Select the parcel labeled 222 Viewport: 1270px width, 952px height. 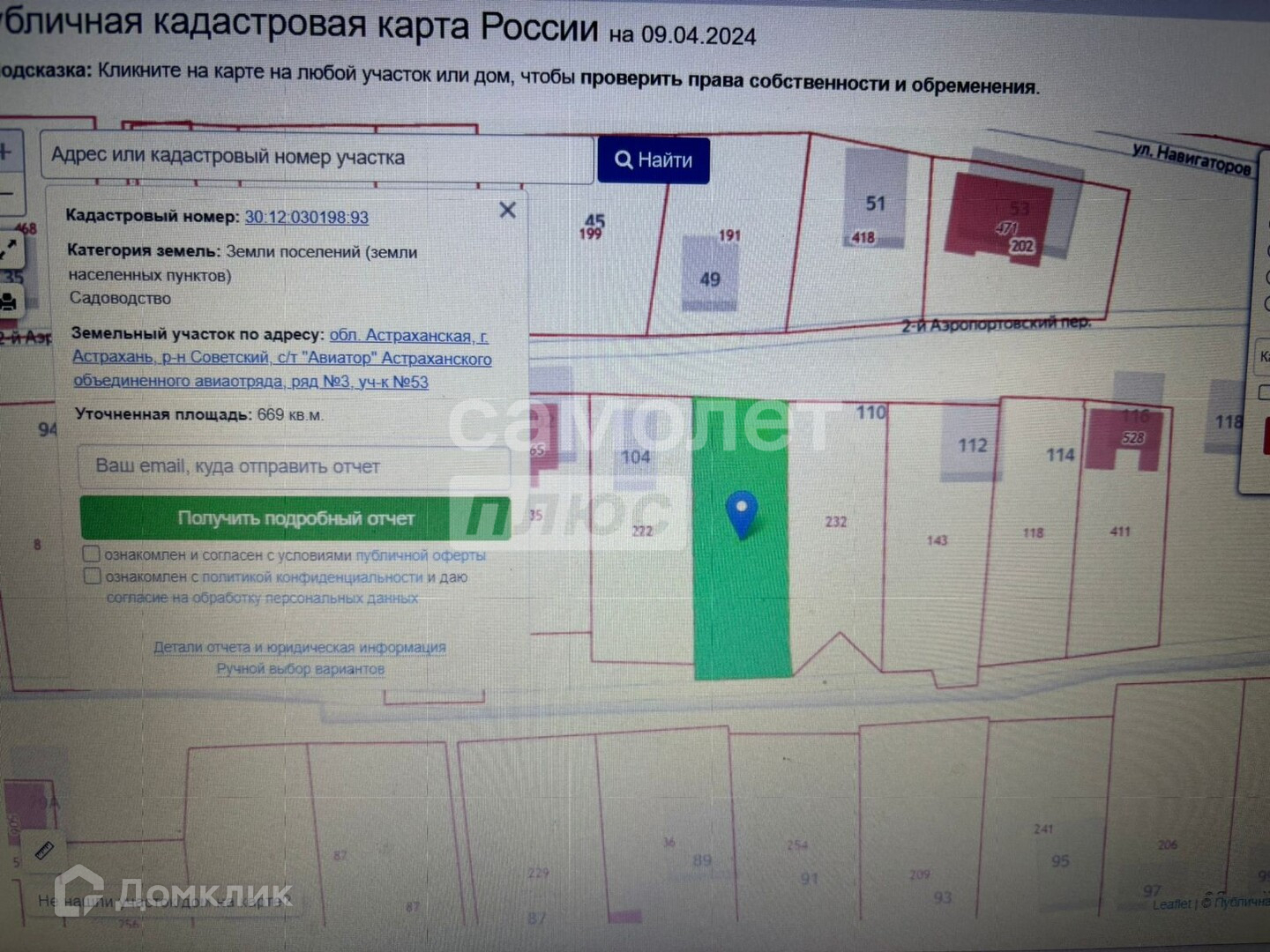point(642,531)
